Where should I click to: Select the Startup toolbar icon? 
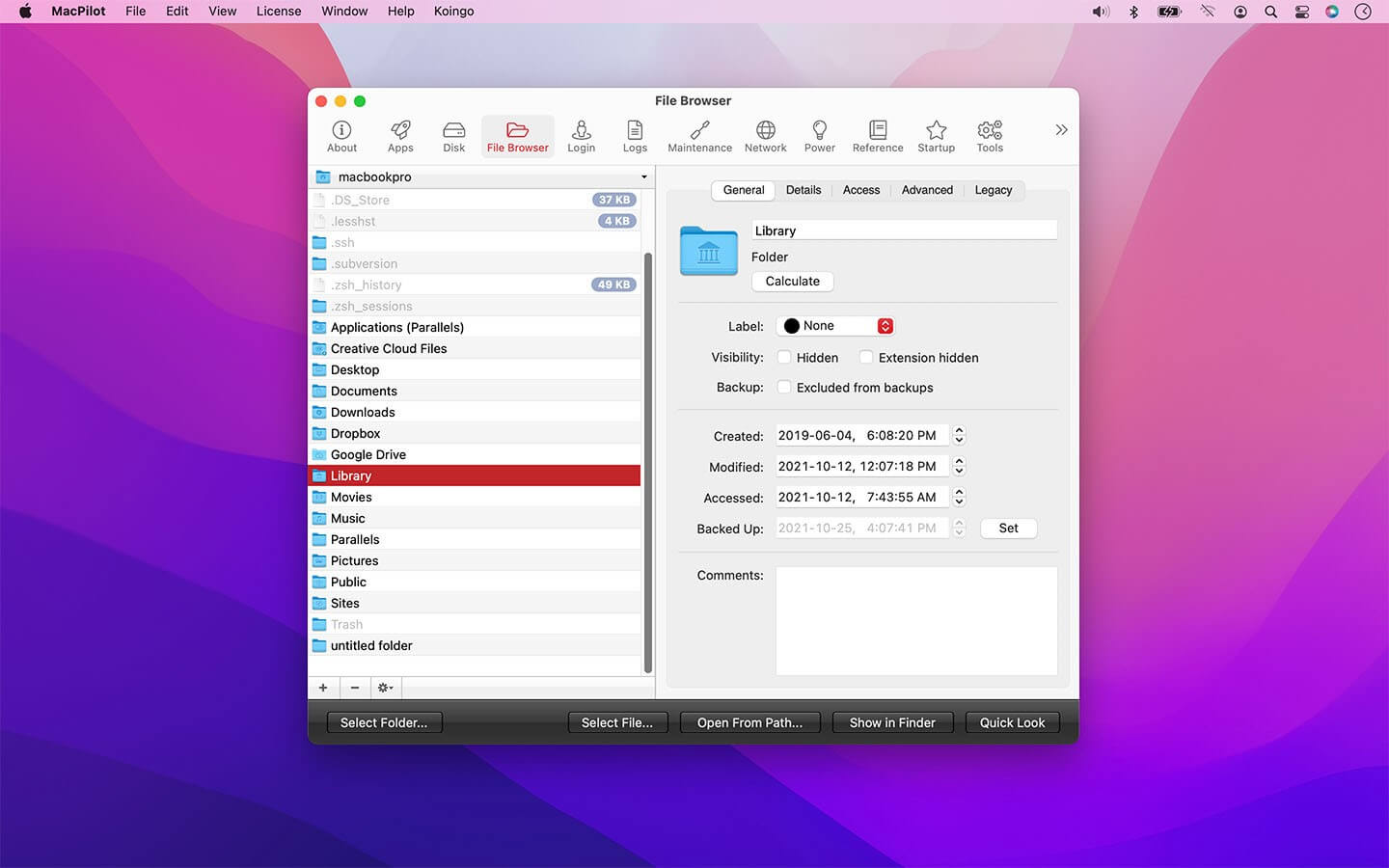click(x=936, y=135)
